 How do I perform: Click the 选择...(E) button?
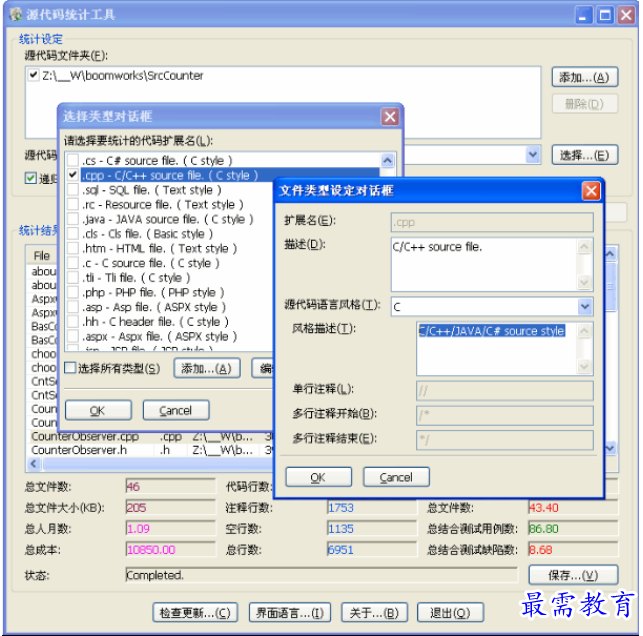(584, 155)
